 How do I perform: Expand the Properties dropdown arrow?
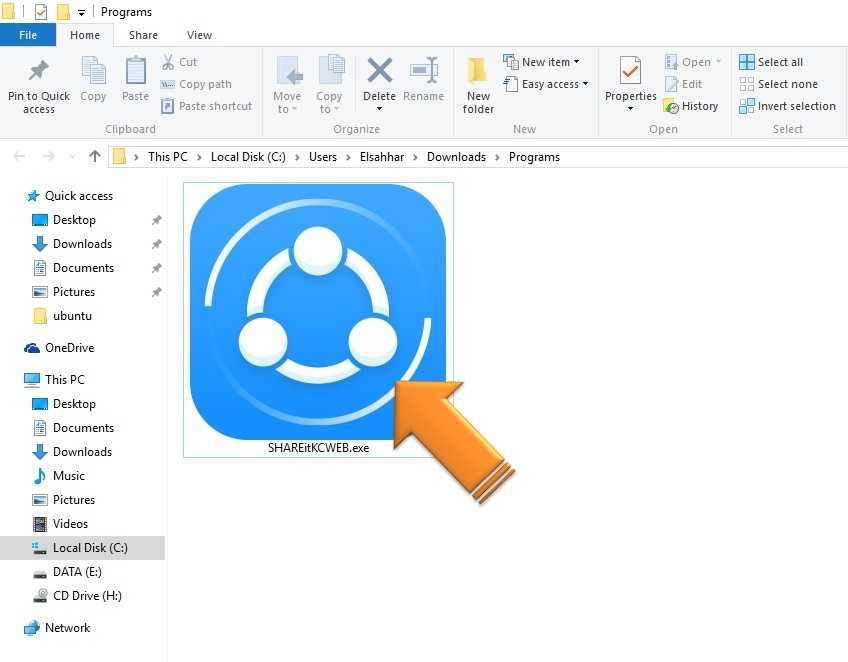[x=631, y=109]
